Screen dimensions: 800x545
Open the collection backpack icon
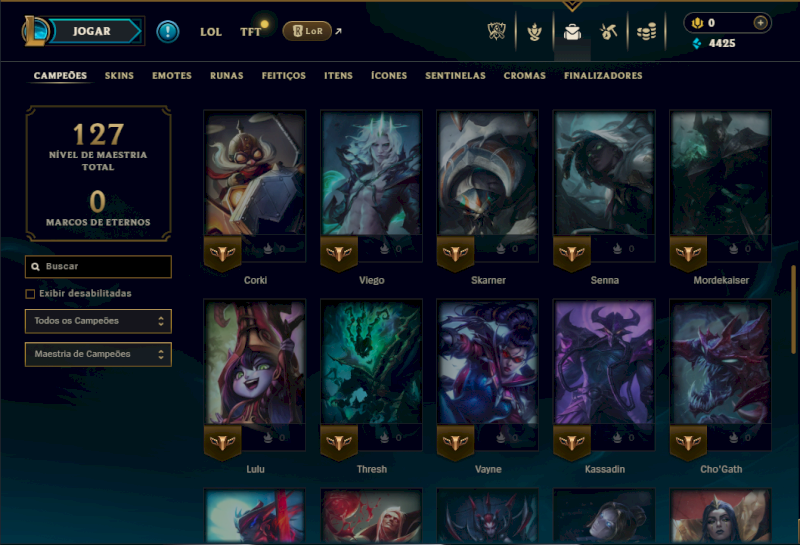(572, 32)
